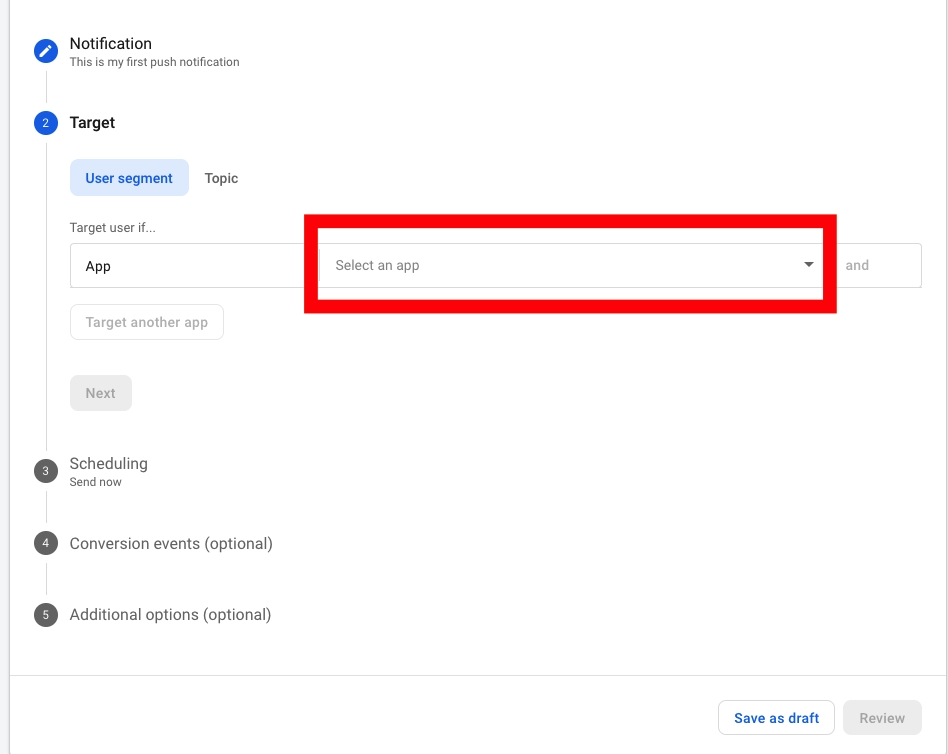
Task: Expand the Scheduling section heading
Action: click(x=108, y=464)
